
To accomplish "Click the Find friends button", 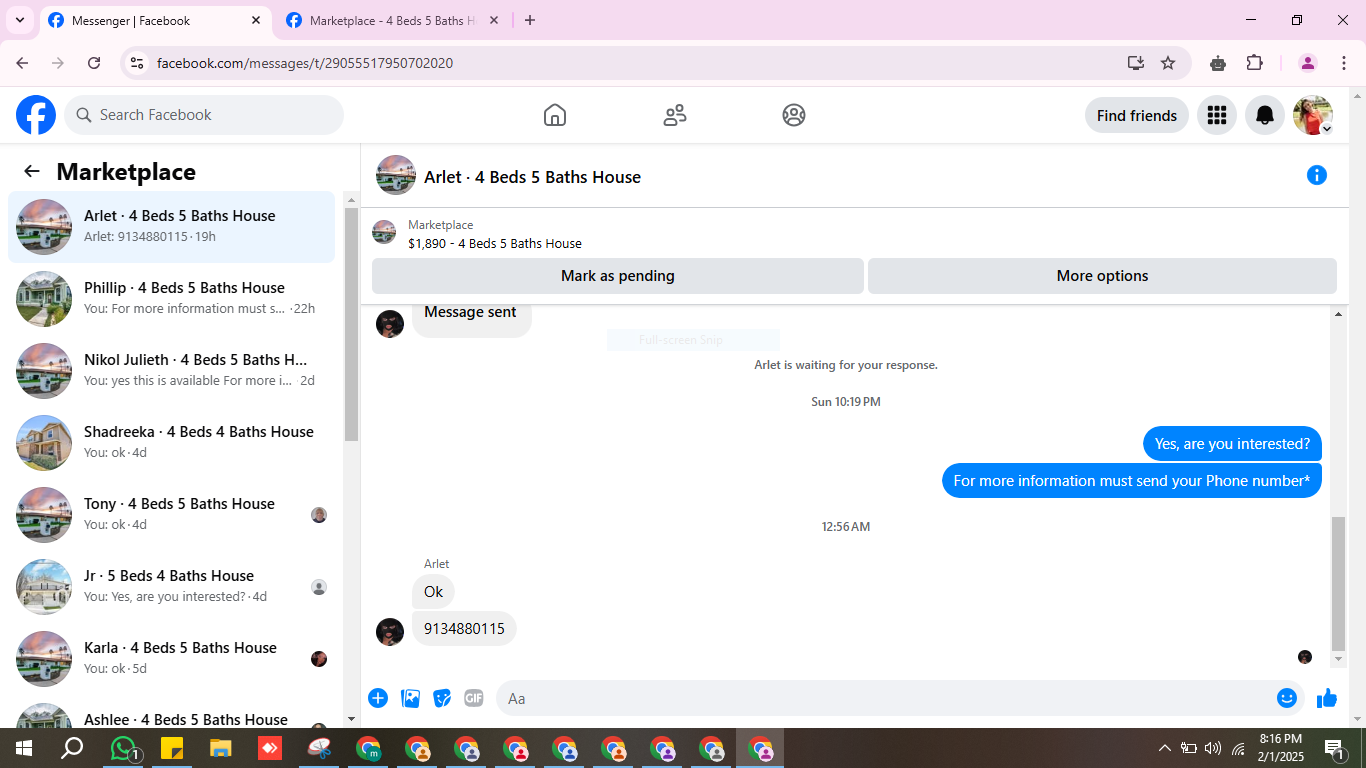I will pos(1137,115).
